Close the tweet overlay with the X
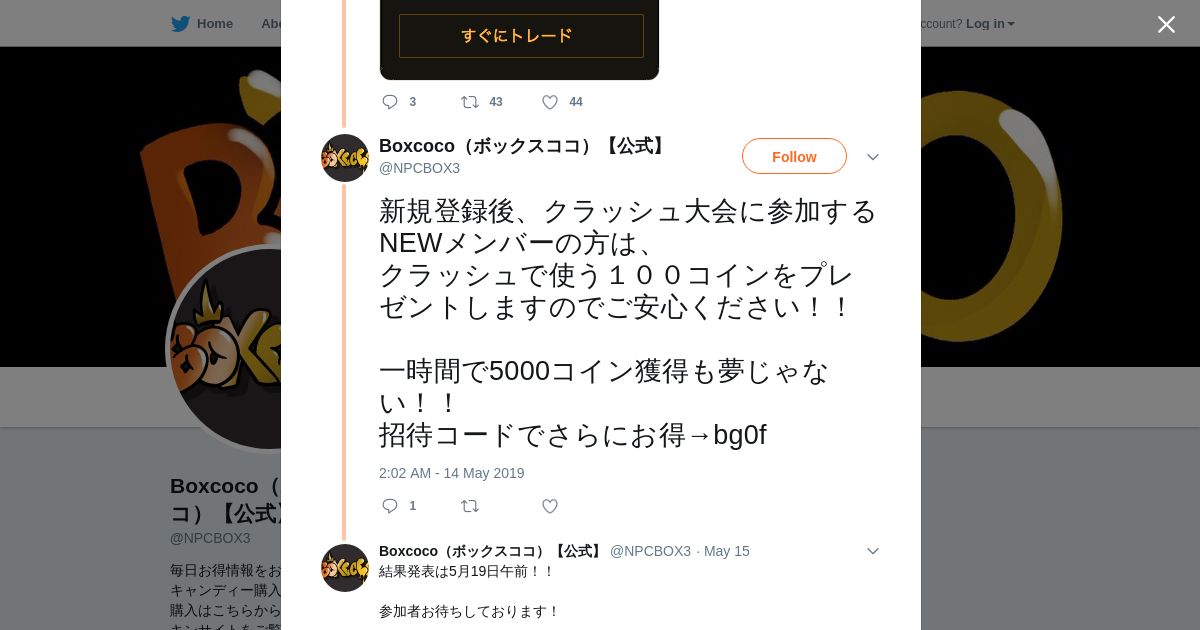Screen dimensions: 1200x630 (1166, 24)
